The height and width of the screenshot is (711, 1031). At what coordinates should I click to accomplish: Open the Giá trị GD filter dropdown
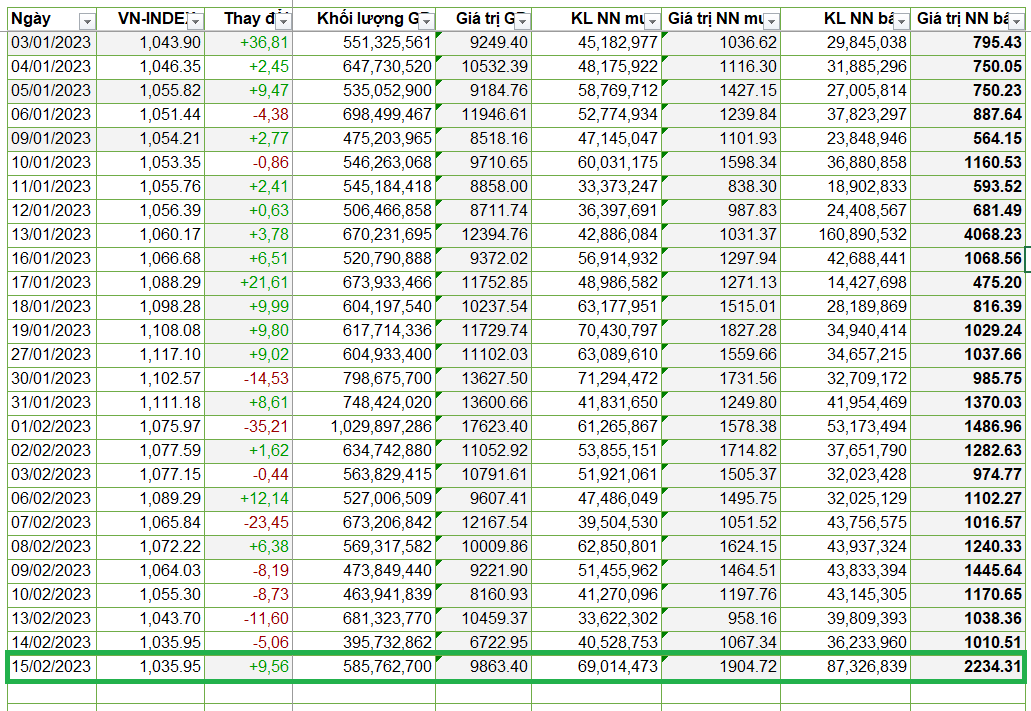tap(522, 22)
